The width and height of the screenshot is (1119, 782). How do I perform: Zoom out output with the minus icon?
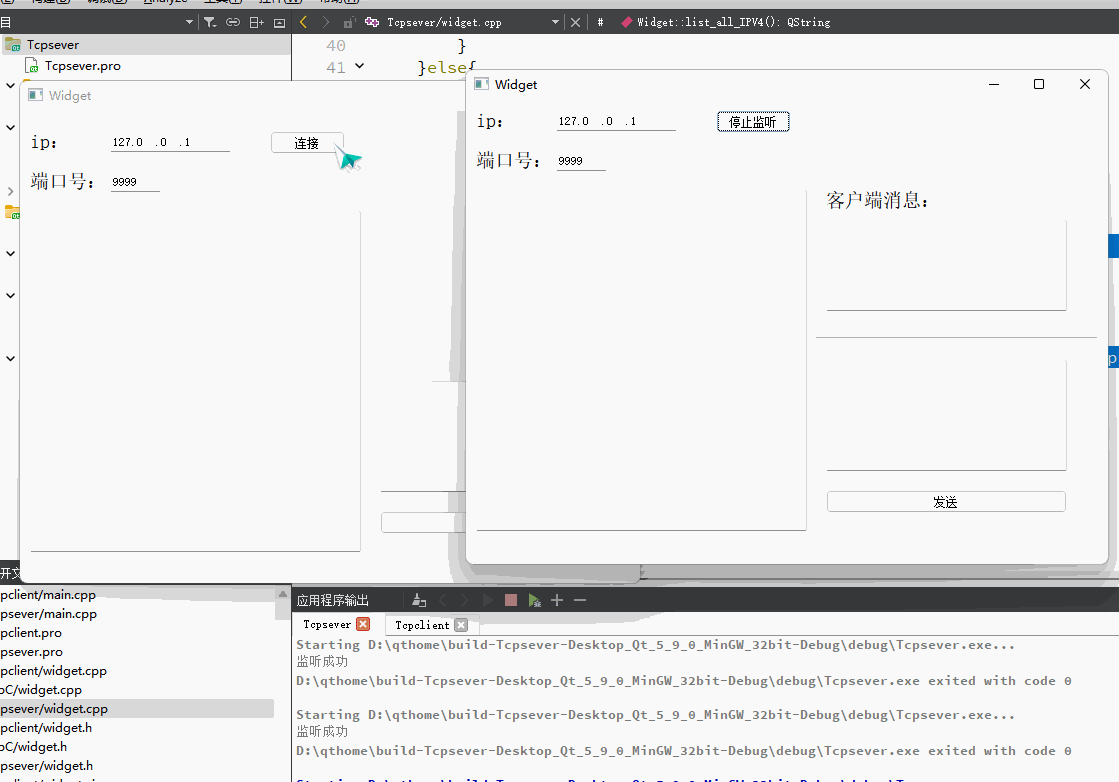pyautogui.click(x=580, y=600)
